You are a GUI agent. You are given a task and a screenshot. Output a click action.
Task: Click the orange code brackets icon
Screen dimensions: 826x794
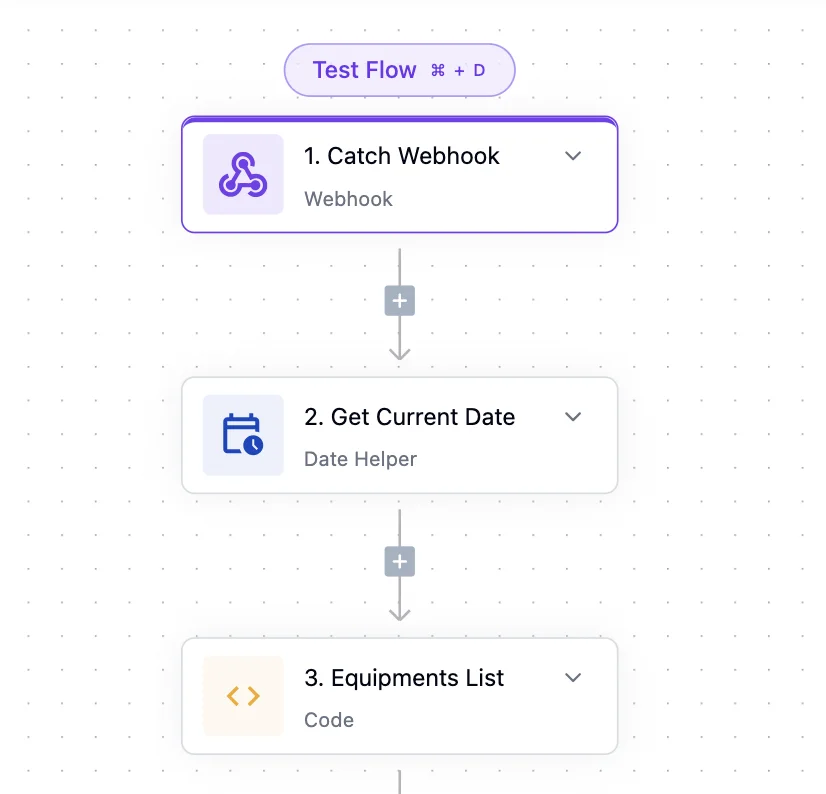pyautogui.click(x=243, y=696)
